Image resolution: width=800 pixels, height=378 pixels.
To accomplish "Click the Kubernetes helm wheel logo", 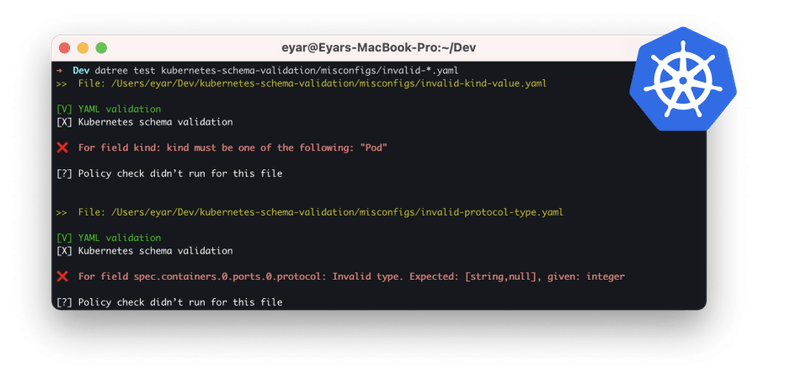I will [683, 79].
